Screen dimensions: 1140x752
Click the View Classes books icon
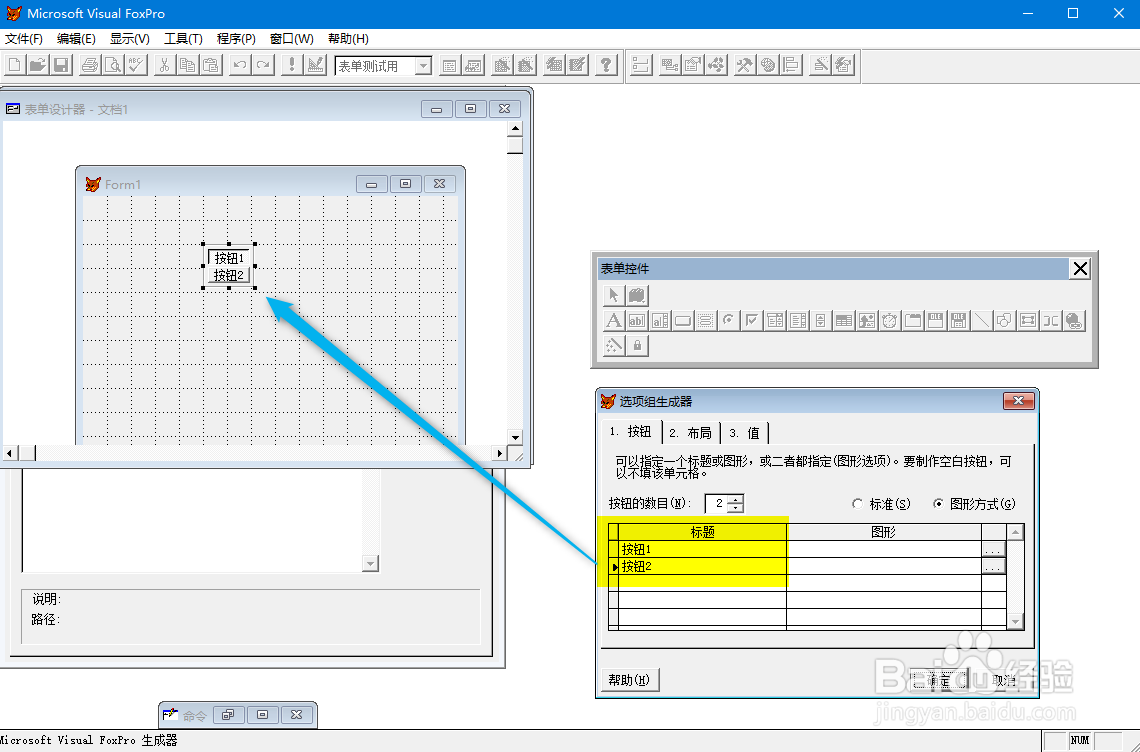coord(637,295)
